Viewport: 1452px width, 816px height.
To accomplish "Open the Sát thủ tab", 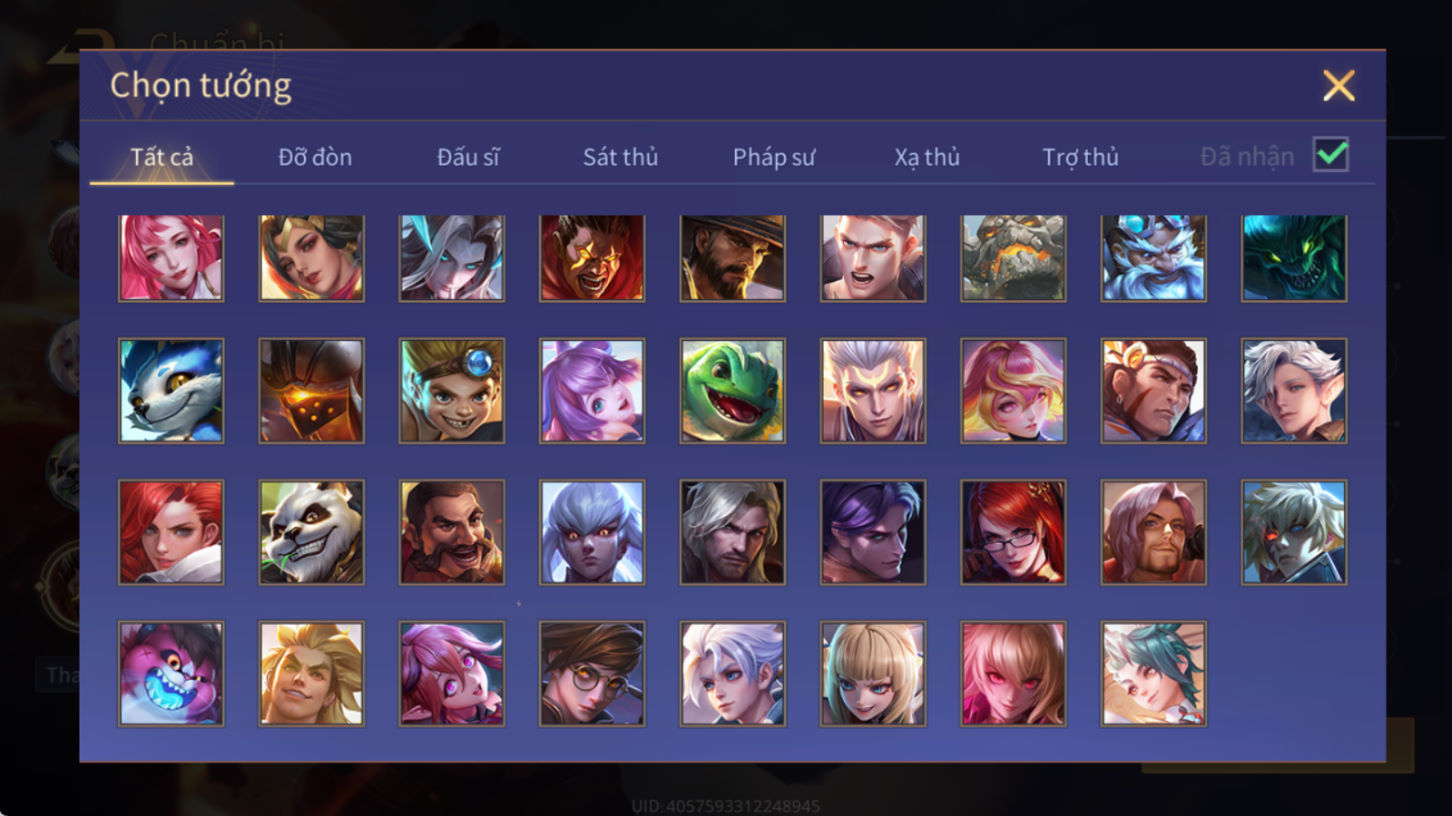I will coord(620,157).
